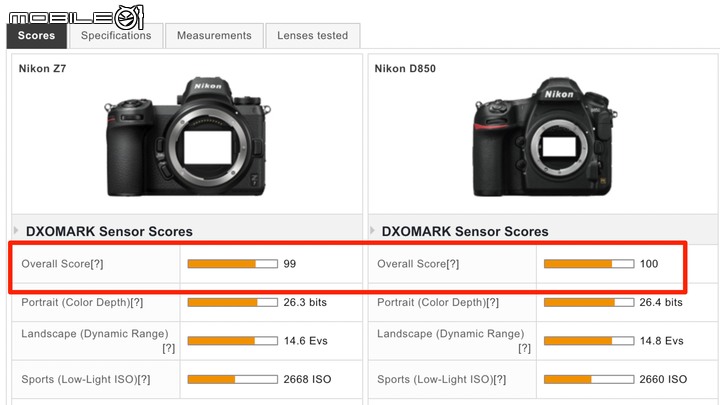Select the 14.8 Evs value

tap(662, 341)
